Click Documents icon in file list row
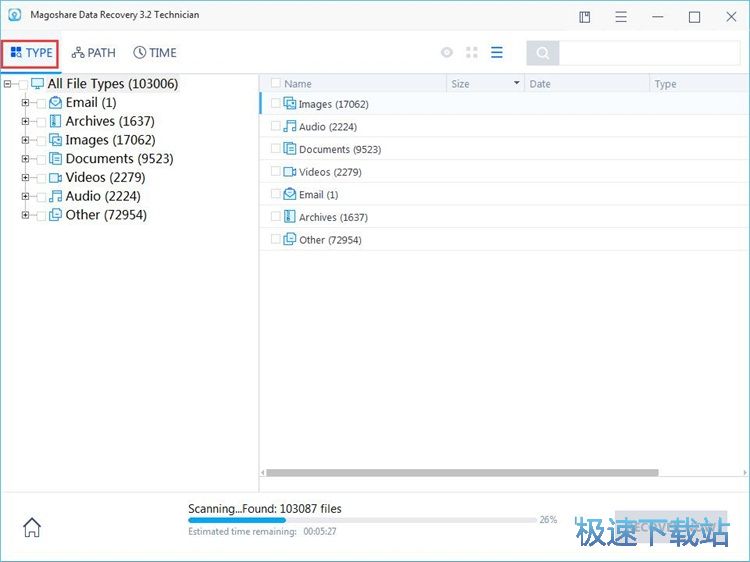 pyautogui.click(x=289, y=148)
